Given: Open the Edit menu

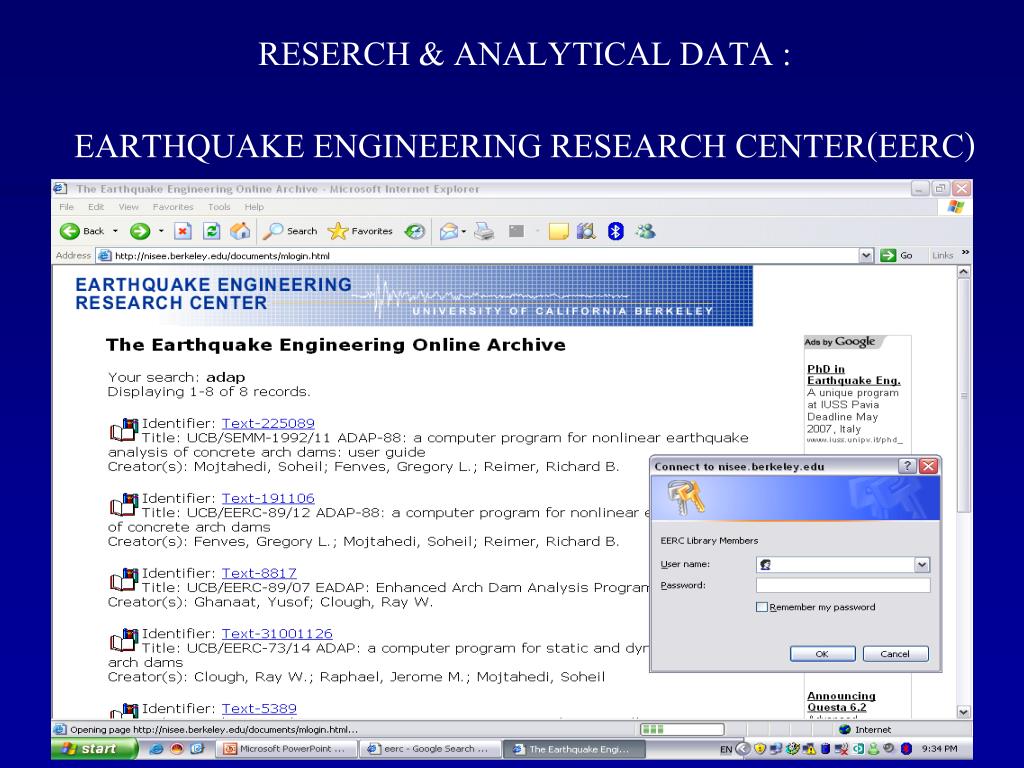Looking at the screenshot, I should (x=96, y=207).
